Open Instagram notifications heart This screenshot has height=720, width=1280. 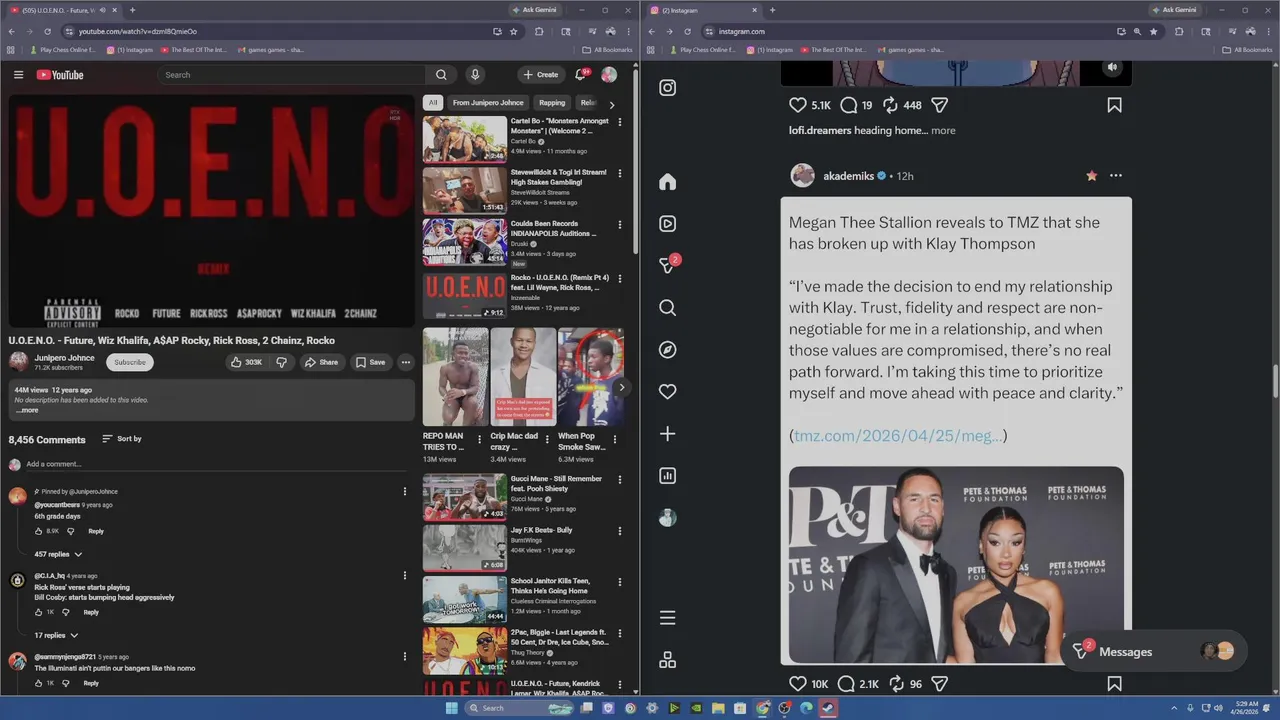pyautogui.click(x=668, y=392)
